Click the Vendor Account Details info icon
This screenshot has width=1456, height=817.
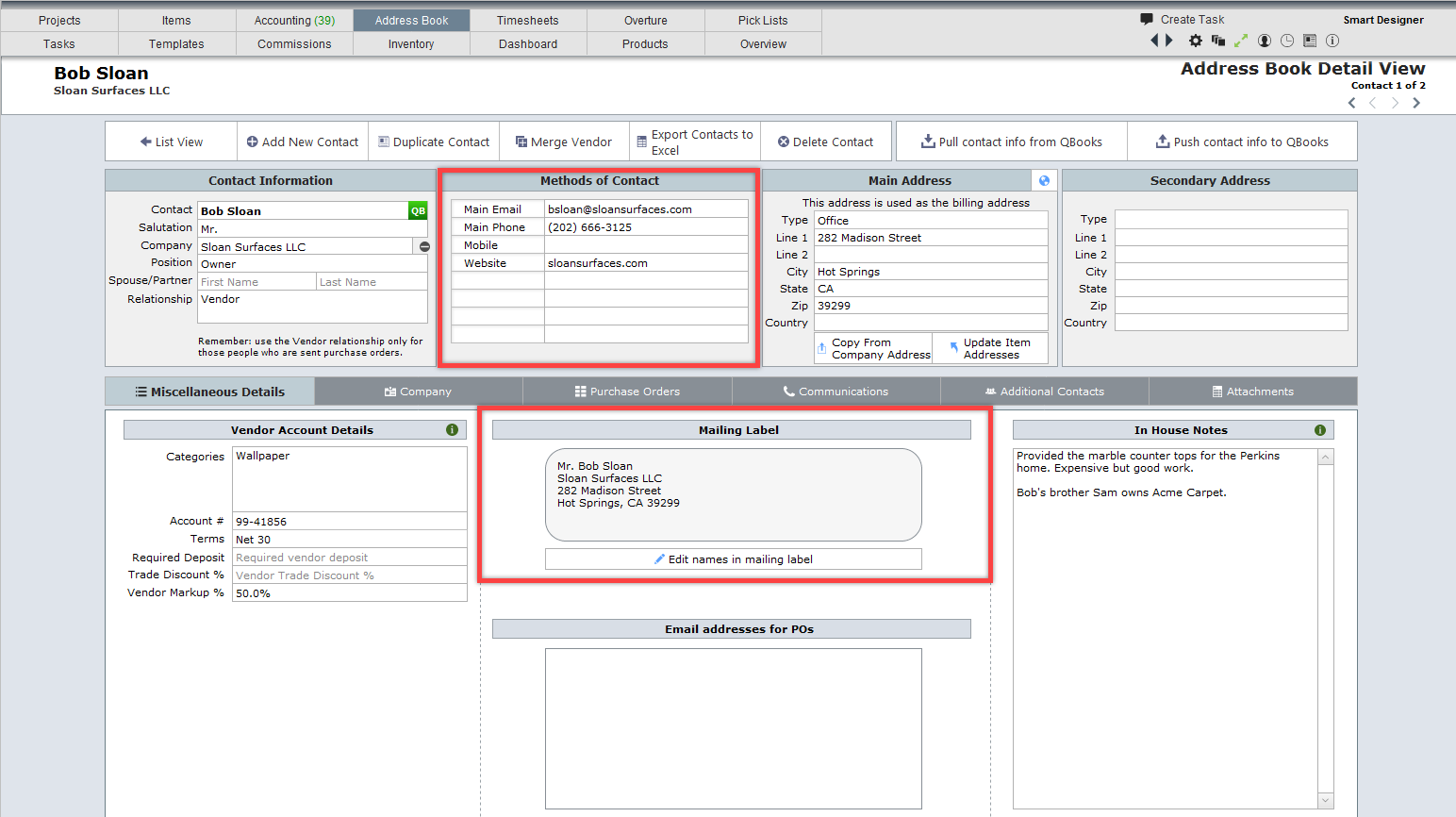point(453,430)
